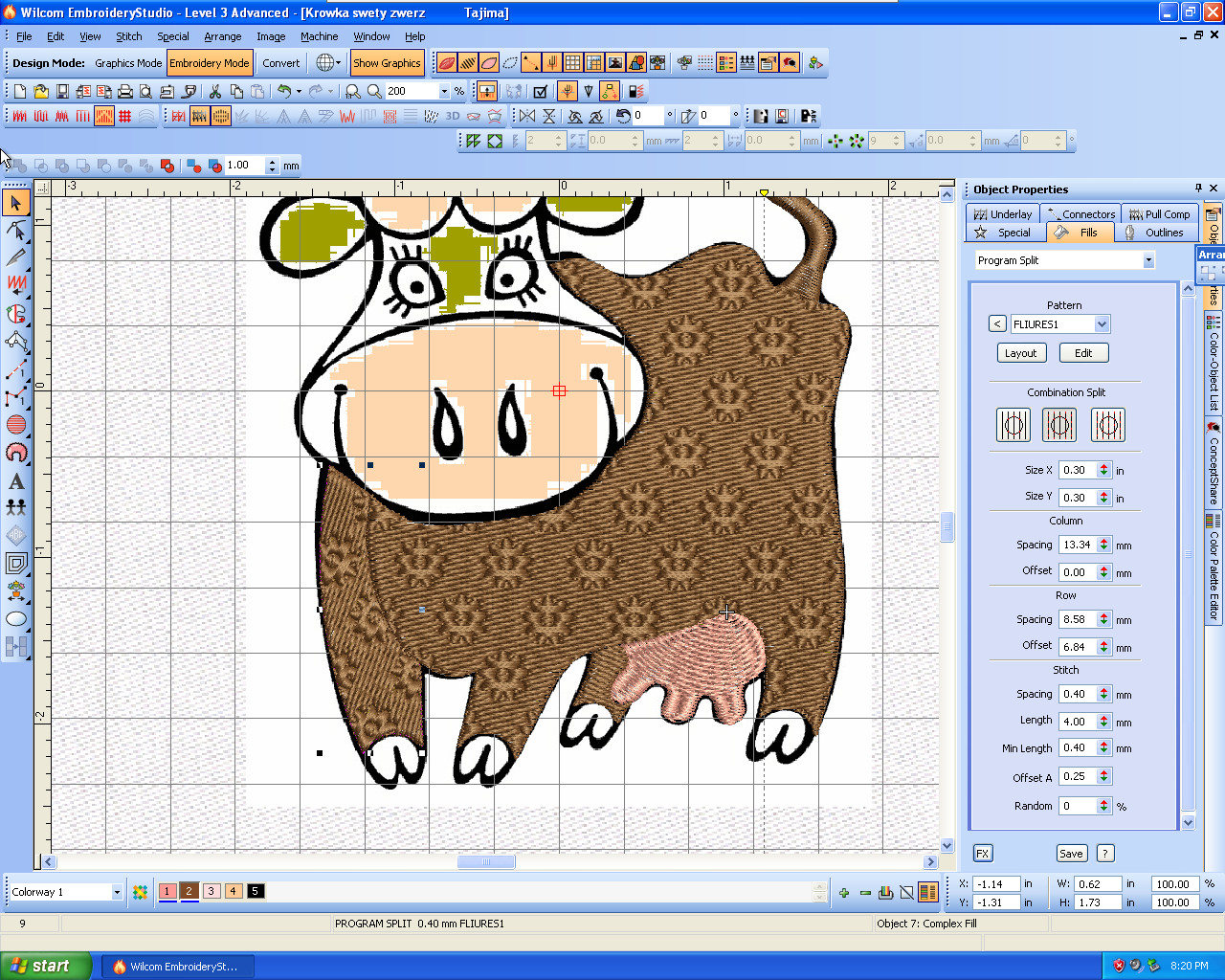Viewport: 1225px width, 980px height.
Task: Toggle the Show Graphics button
Action: pos(387,63)
